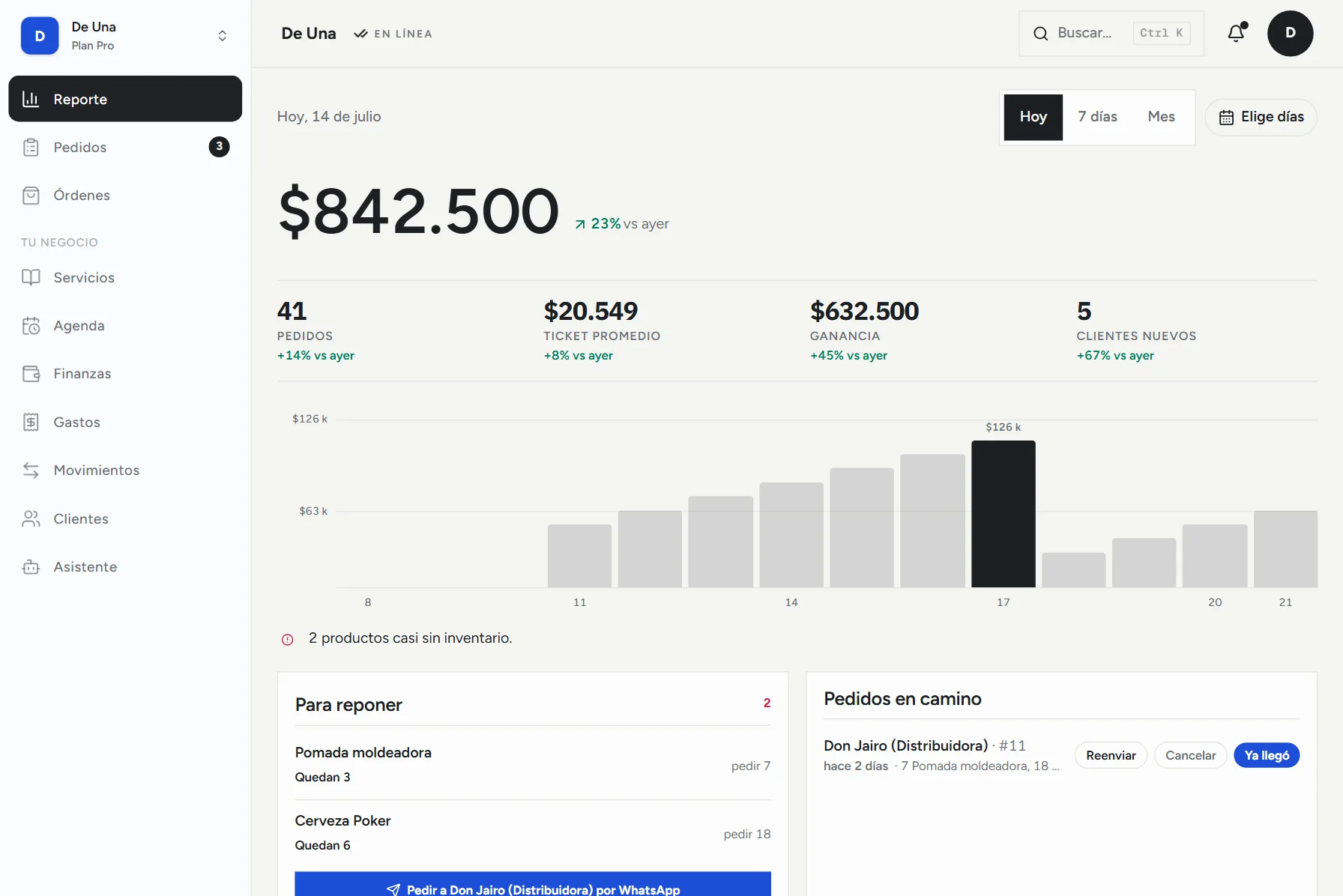1343x896 pixels.
Task: Click the low-inventory warning icon
Action: [287, 639]
